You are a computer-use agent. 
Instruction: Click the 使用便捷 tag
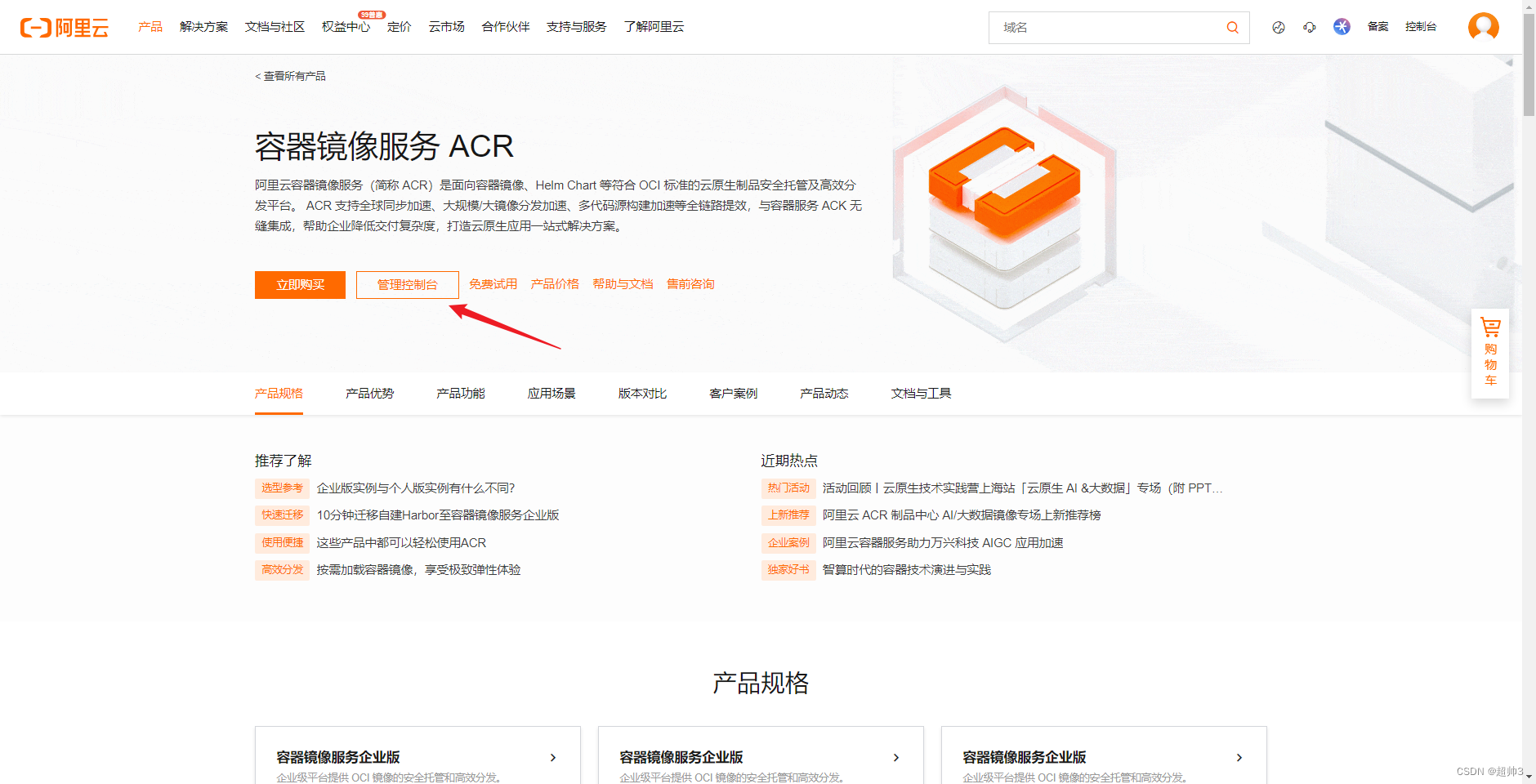coord(282,543)
